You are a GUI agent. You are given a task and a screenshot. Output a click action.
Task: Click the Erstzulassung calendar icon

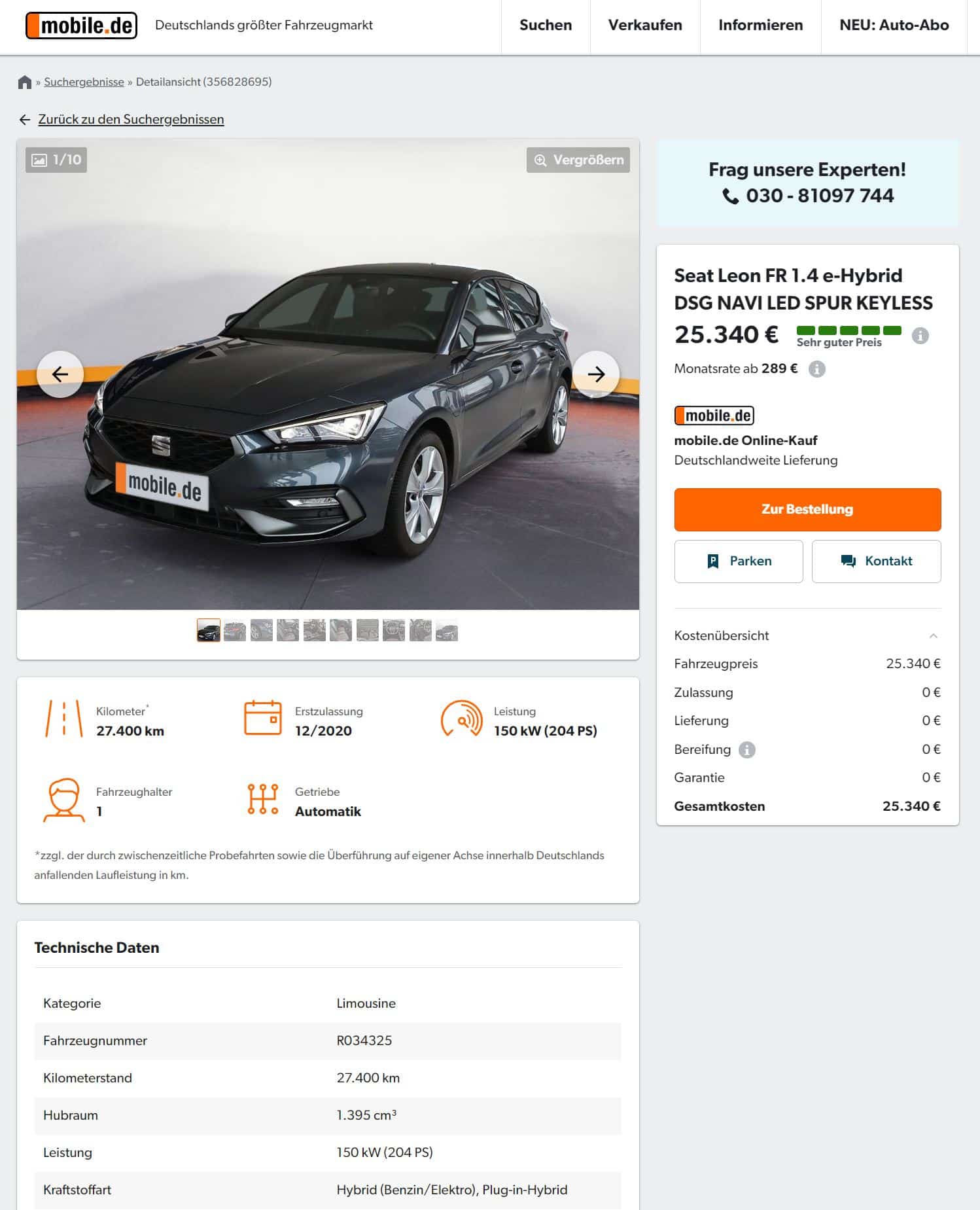pos(262,718)
